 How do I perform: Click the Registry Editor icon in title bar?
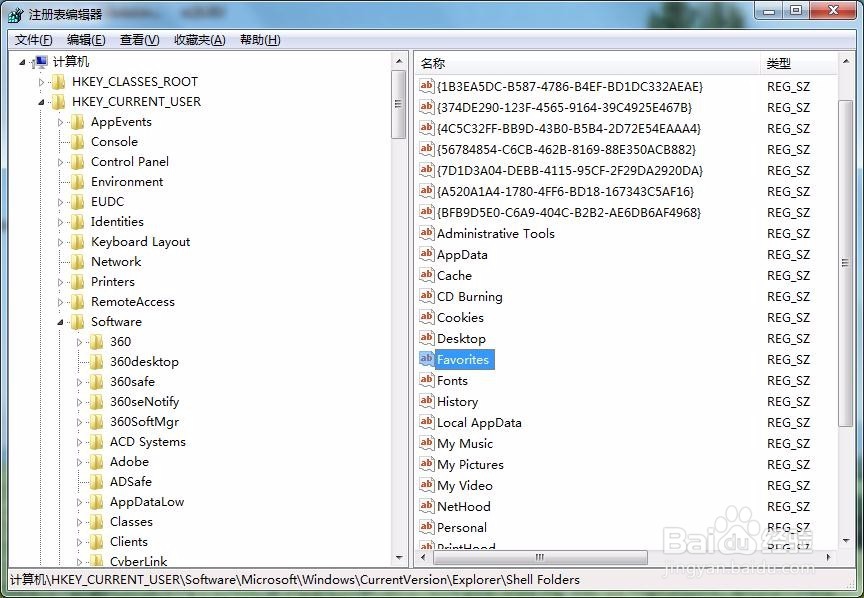click(14, 11)
